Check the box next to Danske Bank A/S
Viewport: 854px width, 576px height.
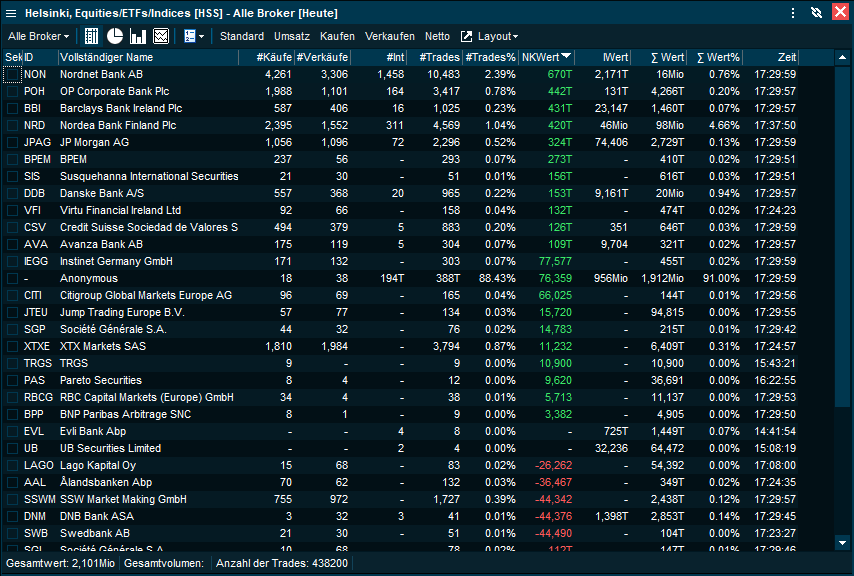11,194
